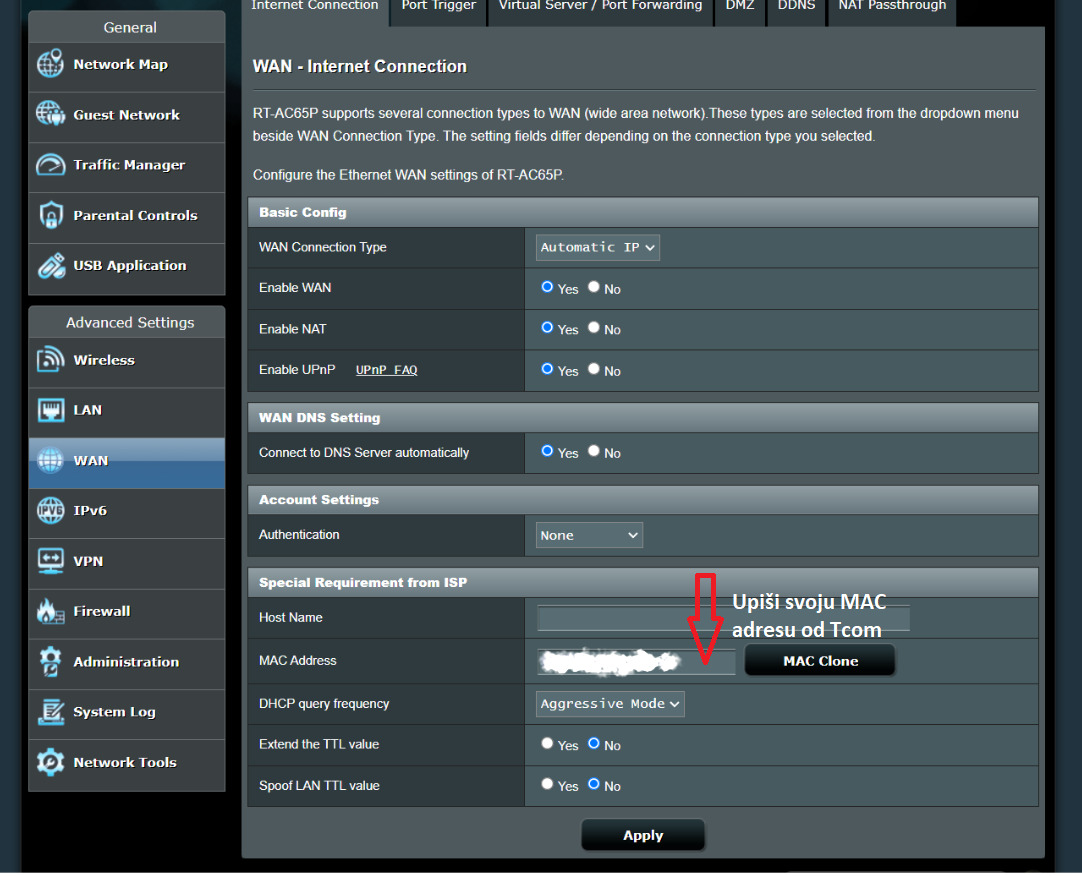The image size is (1082, 876).
Task: Open System Log icon
Action: [50, 712]
